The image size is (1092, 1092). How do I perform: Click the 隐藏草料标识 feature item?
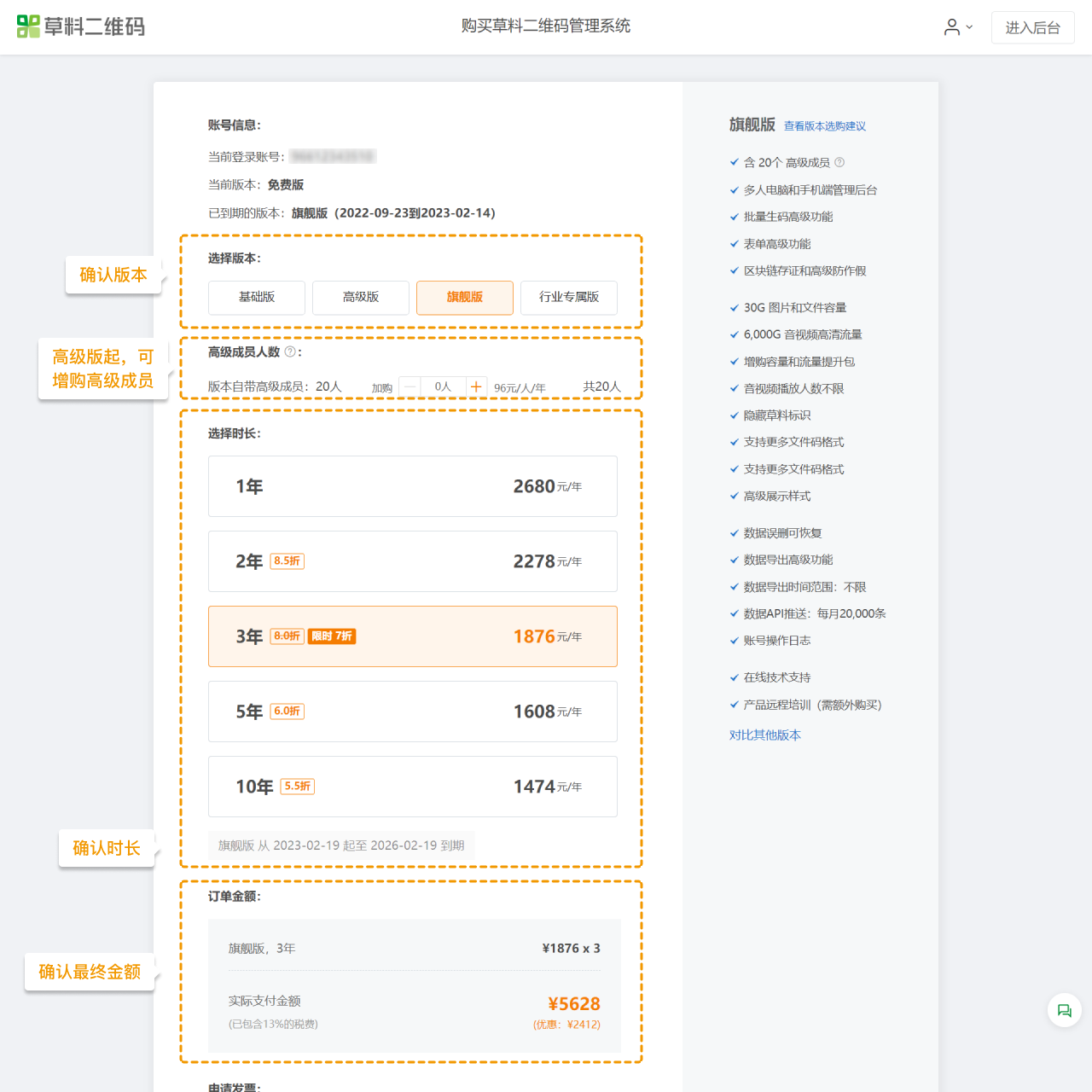(770, 415)
